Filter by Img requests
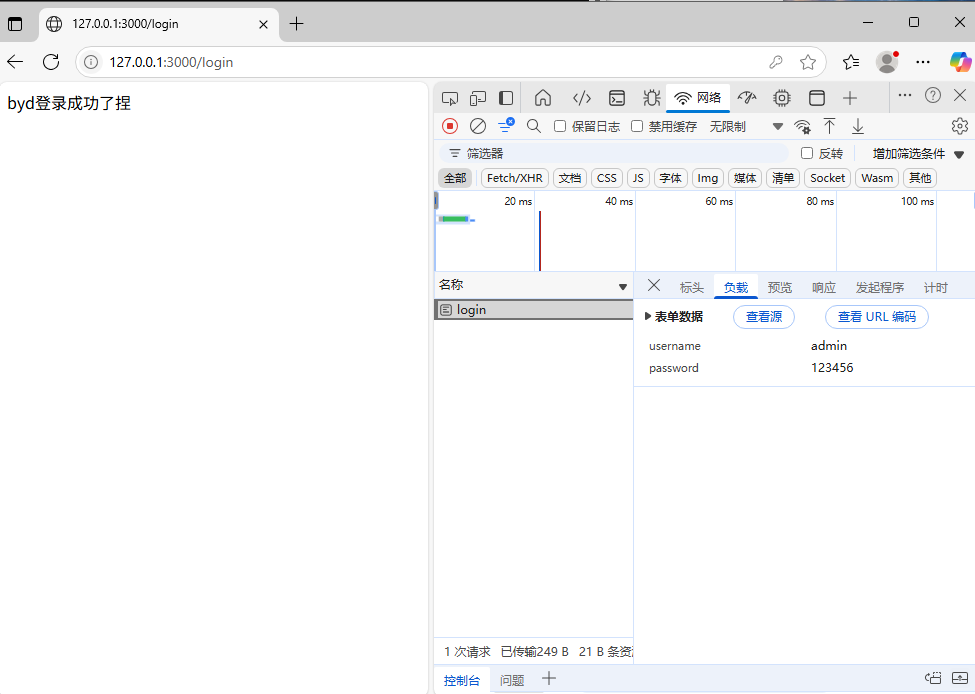Screen dimensions: 975x694 708,178
